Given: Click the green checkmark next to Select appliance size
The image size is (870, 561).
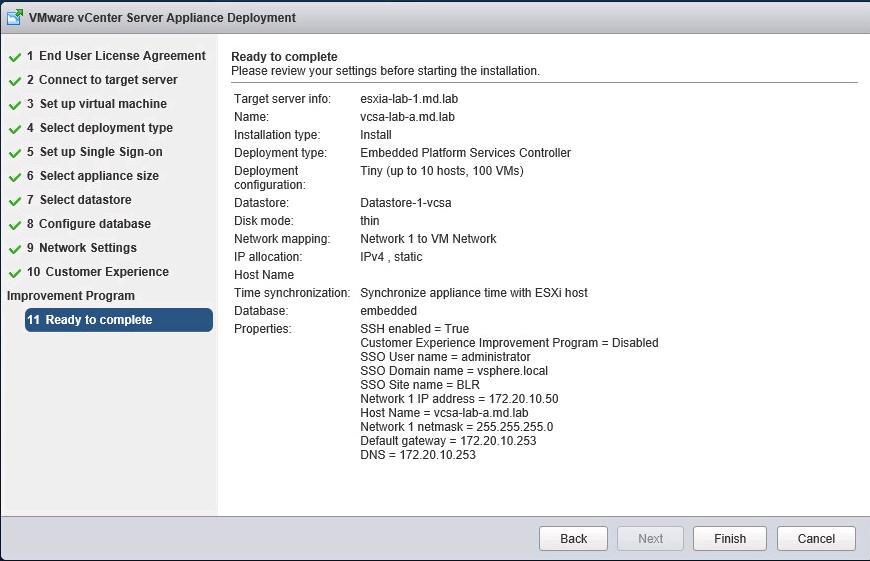Looking at the screenshot, I should coord(15,177).
